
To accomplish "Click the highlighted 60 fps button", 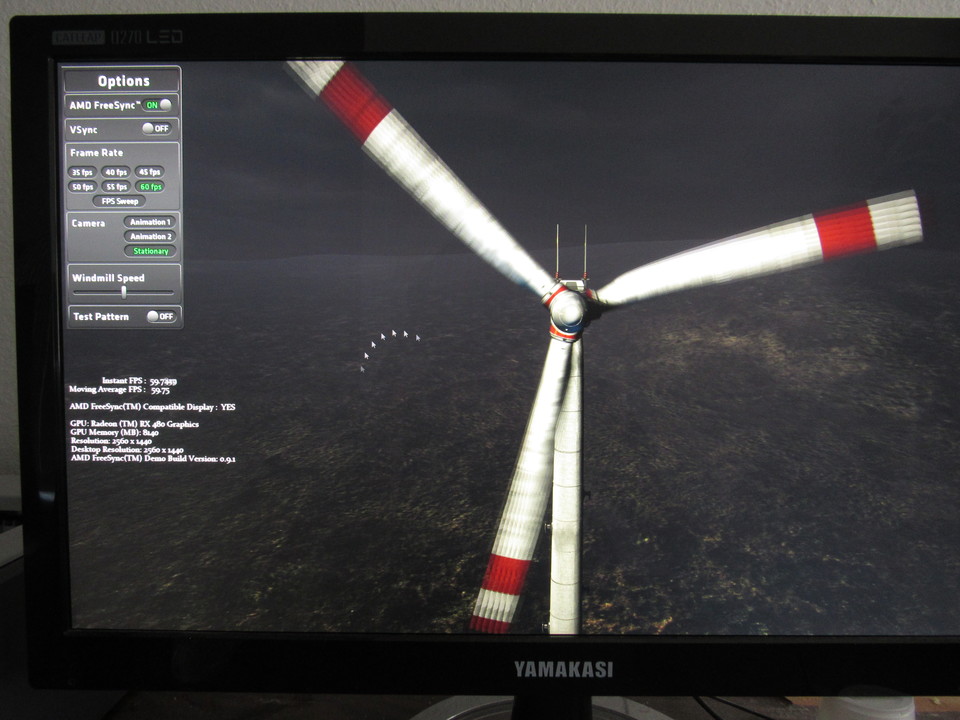I will (x=150, y=187).
